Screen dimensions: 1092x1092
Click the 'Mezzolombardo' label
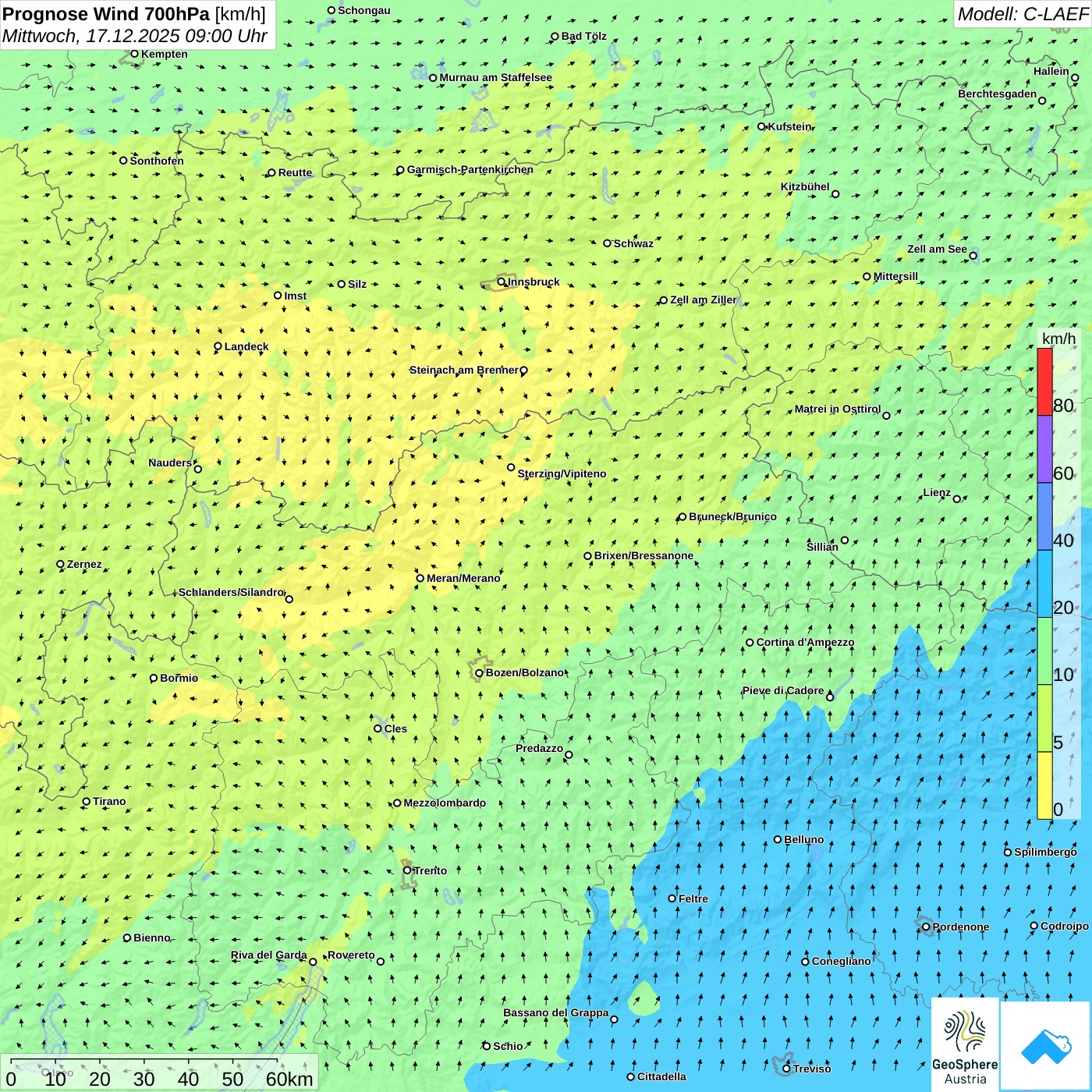click(x=445, y=803)
